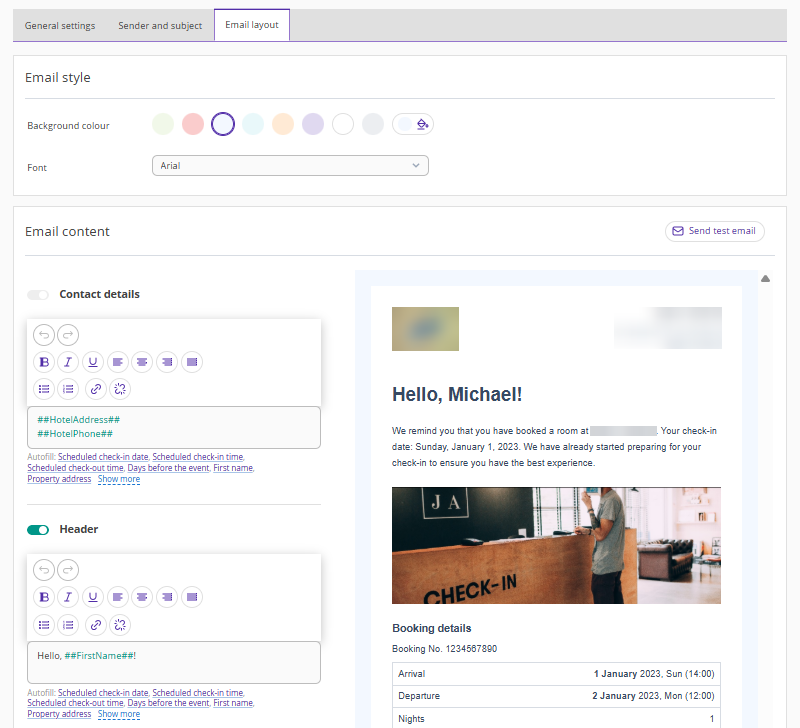800x728 pixels.
Task: Center align in Header editor
Action: (x=142, y=597)
